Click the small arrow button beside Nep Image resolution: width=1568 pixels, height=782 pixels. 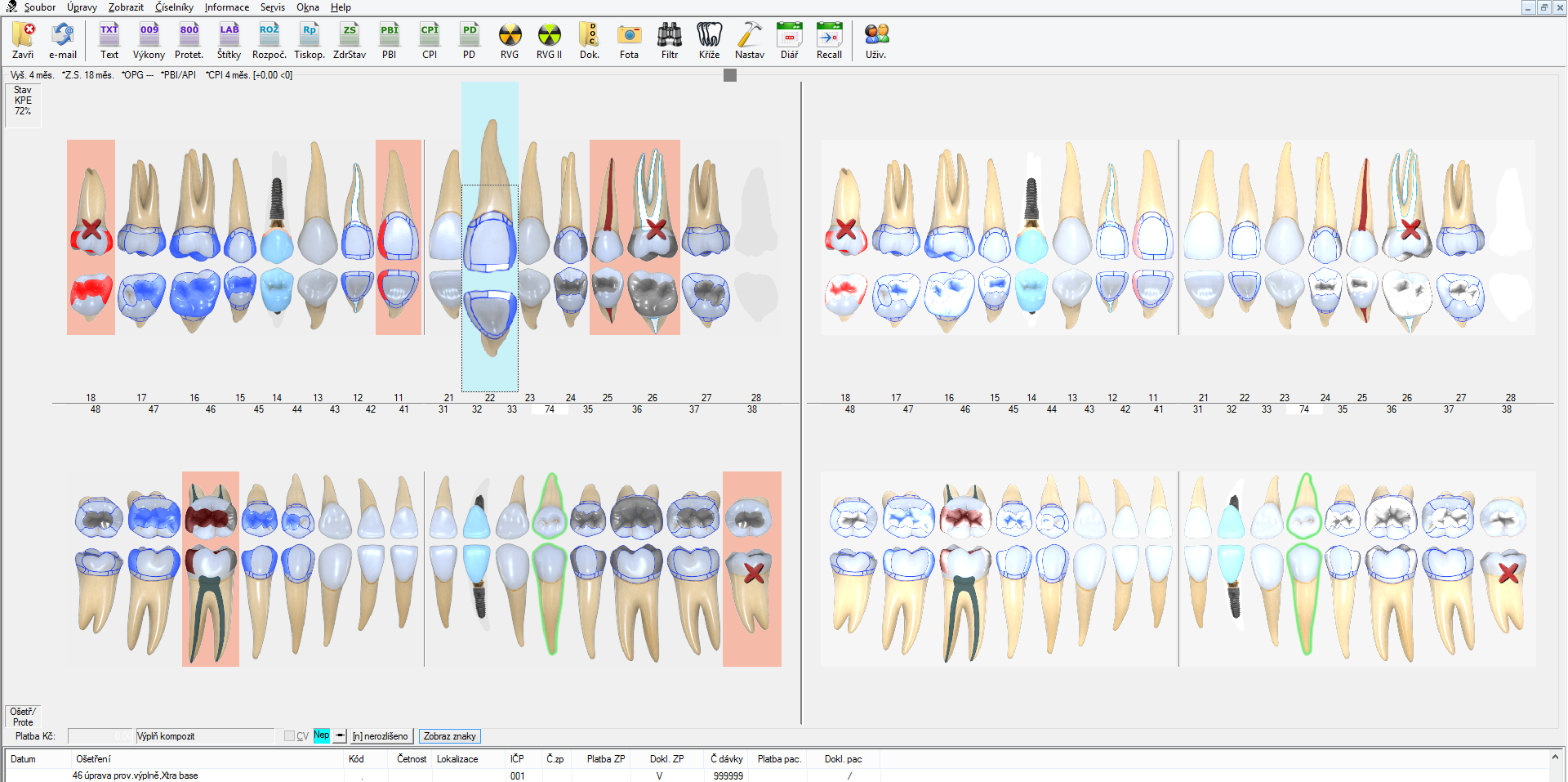341,735
